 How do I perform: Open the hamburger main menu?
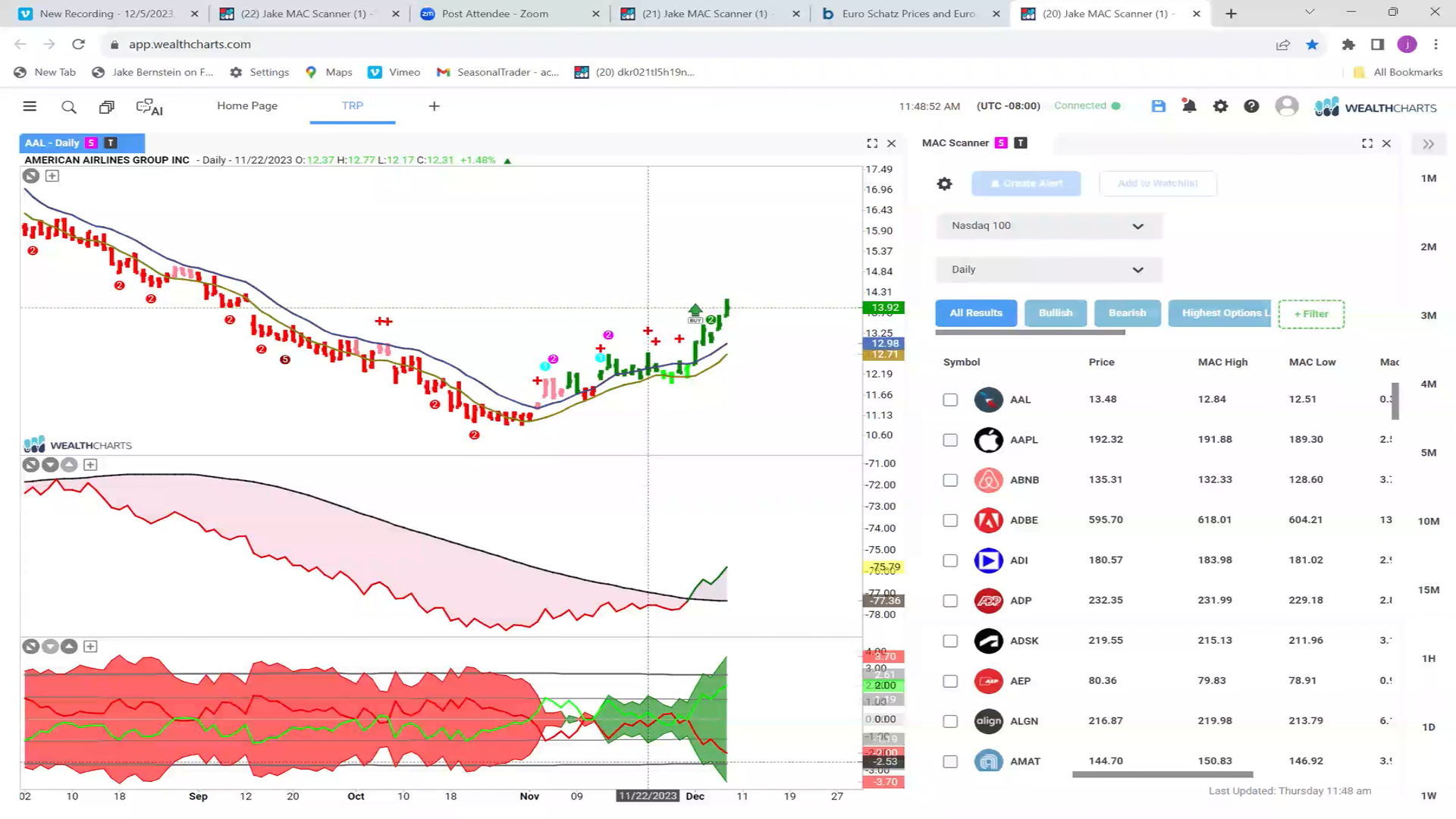pyautogui.click(x=30, y=106)
